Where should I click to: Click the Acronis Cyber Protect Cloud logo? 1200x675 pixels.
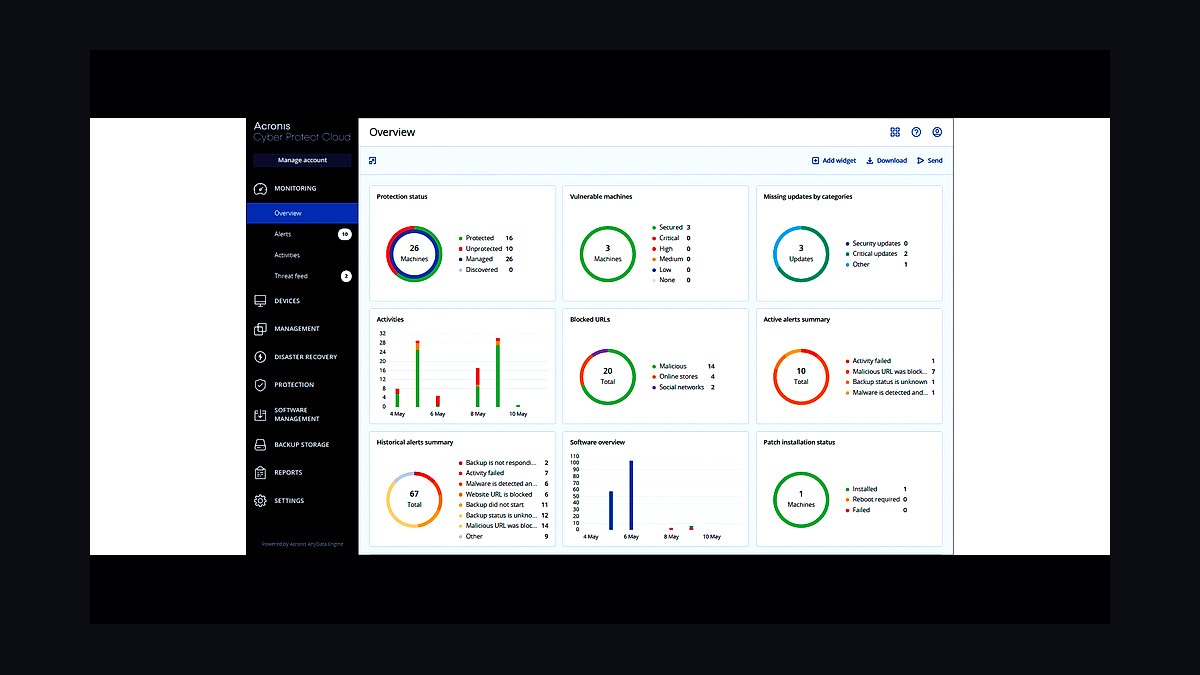coord(302,131)
